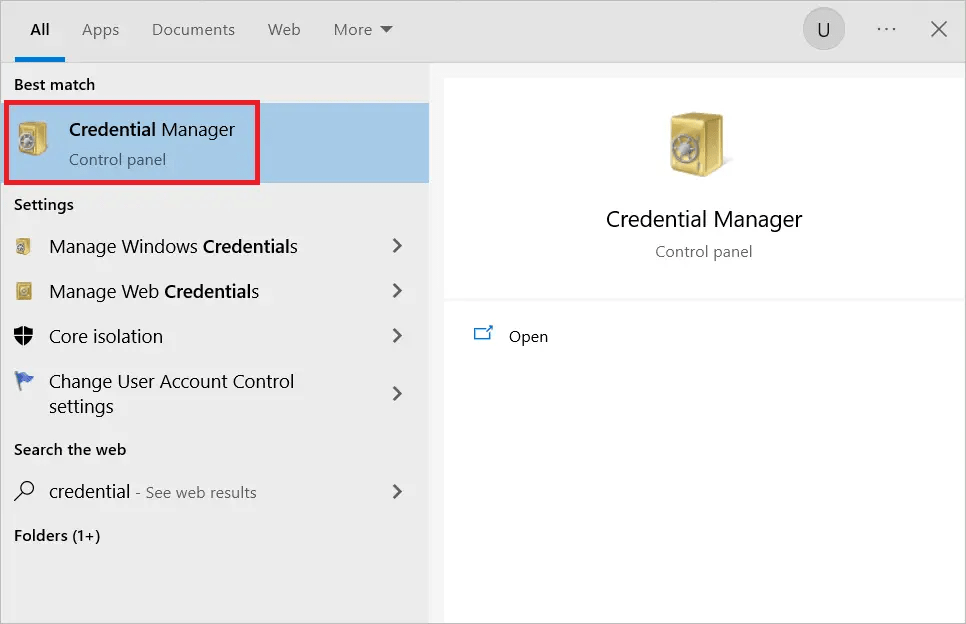Switch to the Documents tab
The height and width of the screenshot is (624, 966).
[x=193, y=30]
